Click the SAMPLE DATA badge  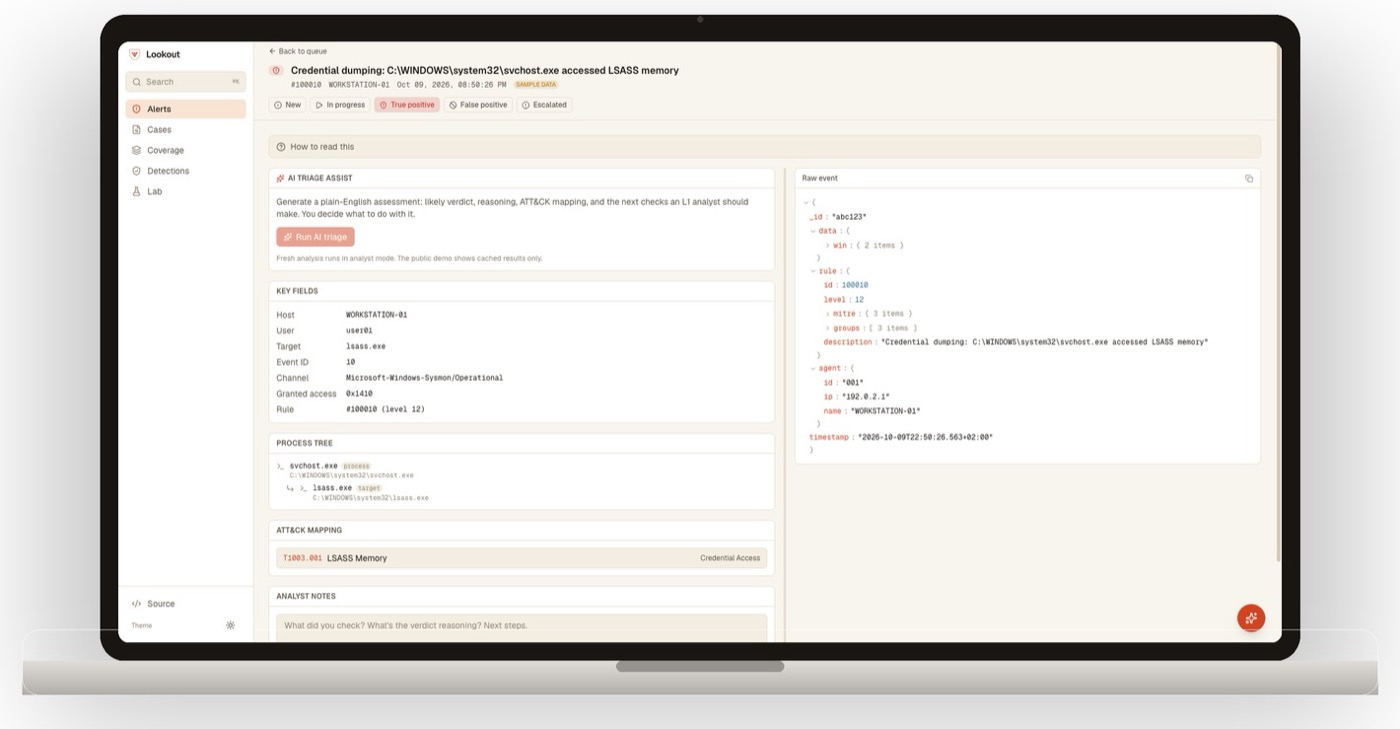tap(535, 85)
